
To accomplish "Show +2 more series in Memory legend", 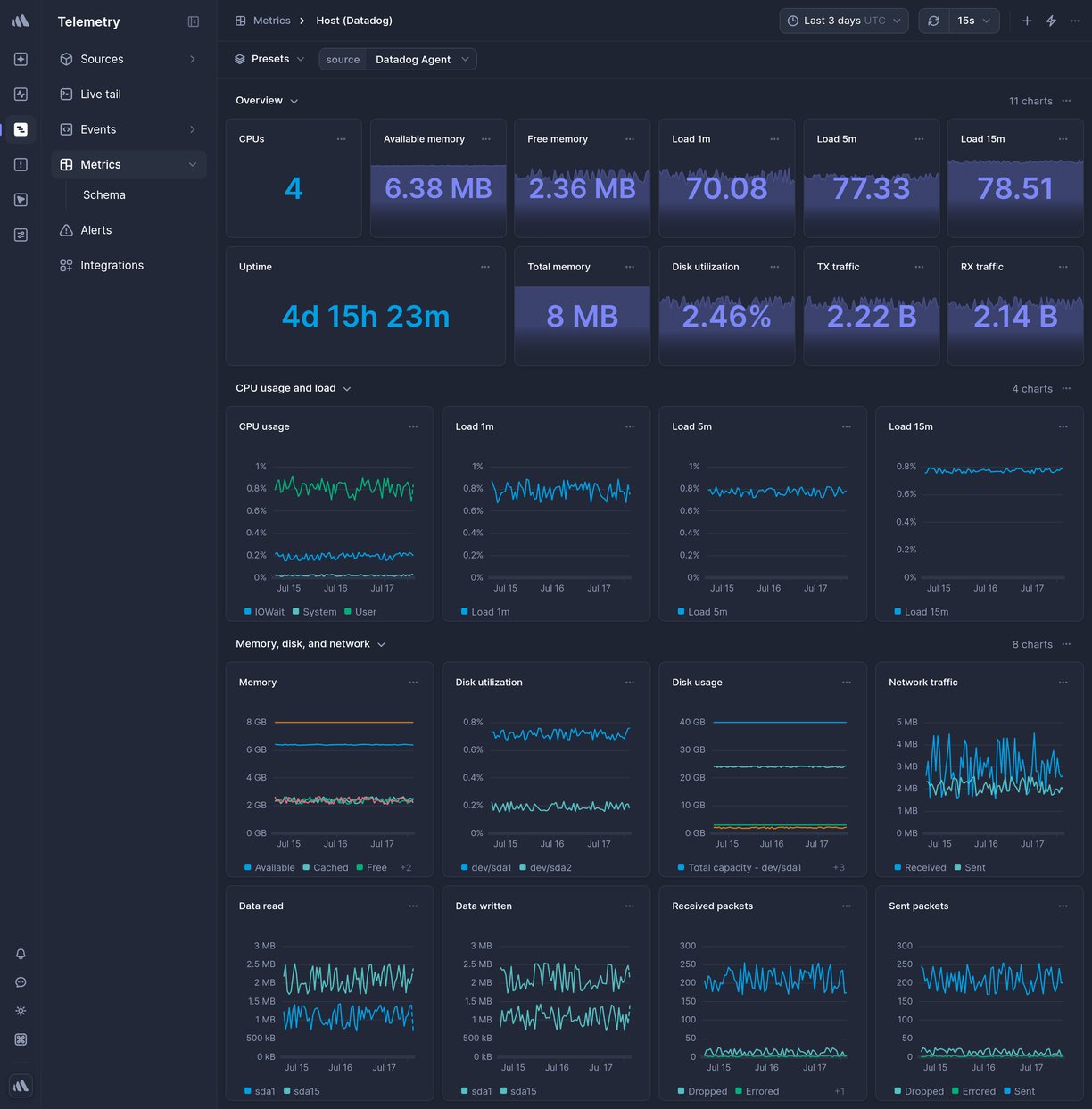I will pyautogui.click(x=406, y=868).
